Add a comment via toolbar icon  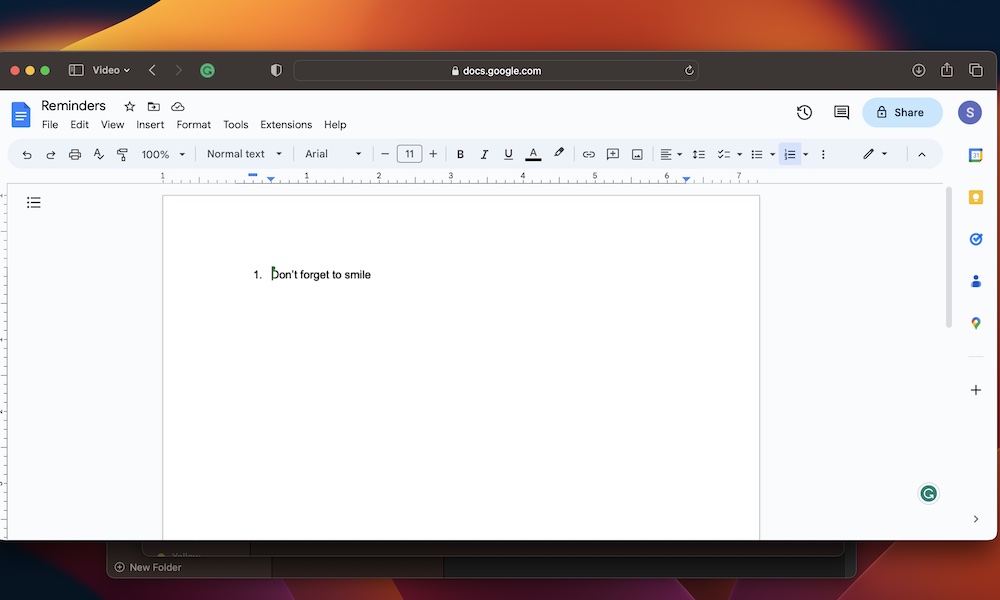[x=613, y=154]
